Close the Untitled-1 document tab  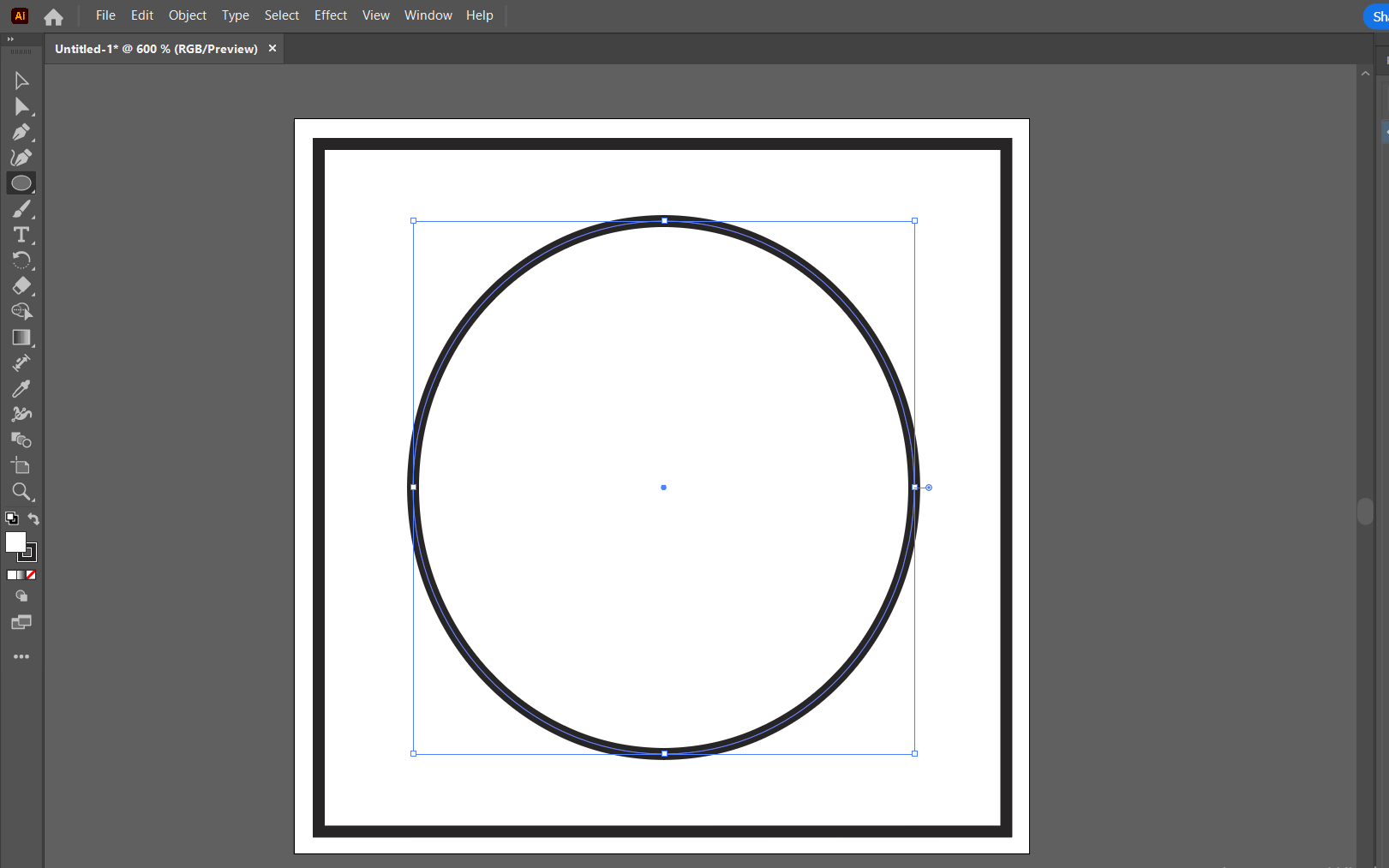[272, 49]
